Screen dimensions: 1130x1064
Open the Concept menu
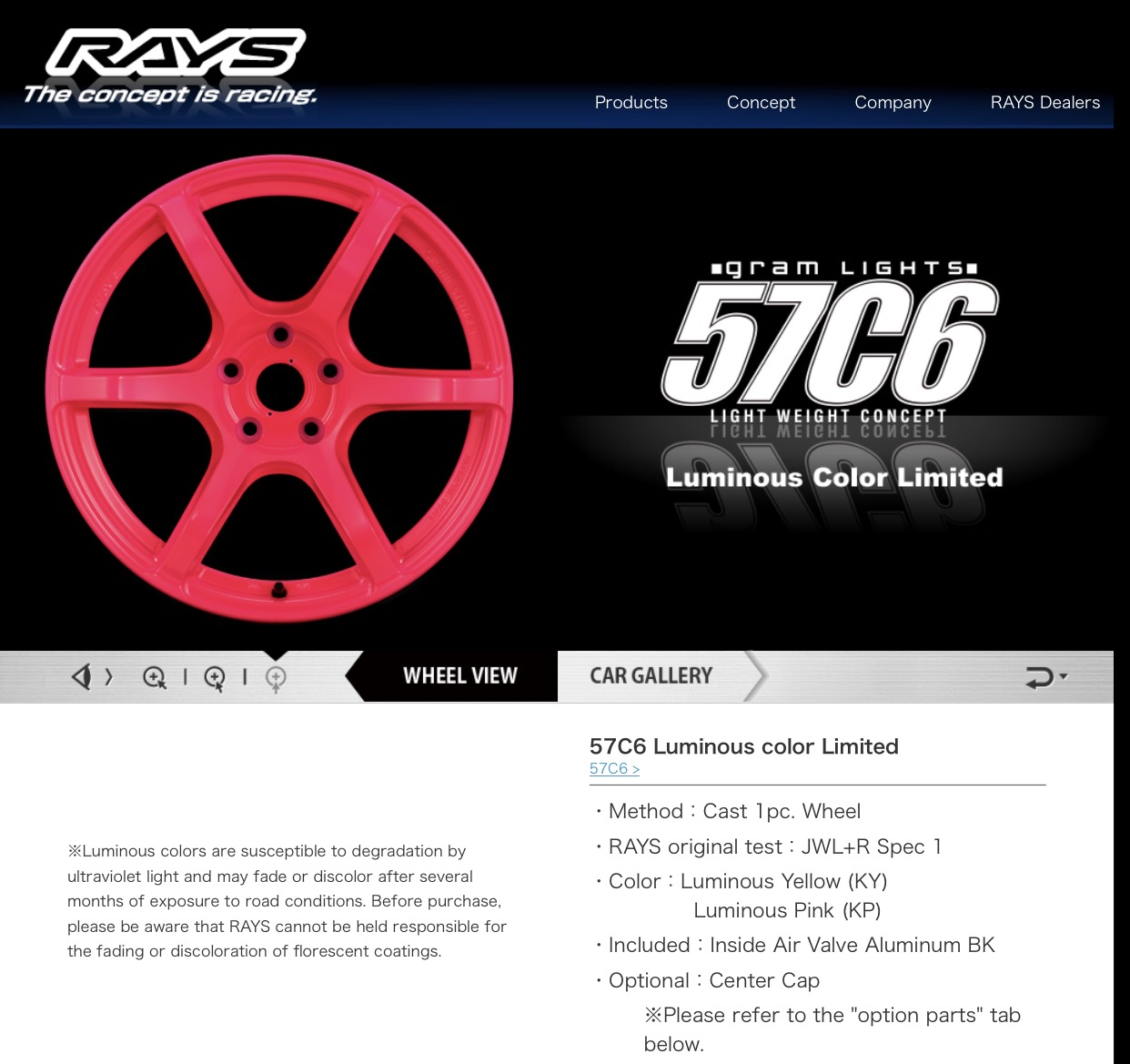(x=761, y=102)
